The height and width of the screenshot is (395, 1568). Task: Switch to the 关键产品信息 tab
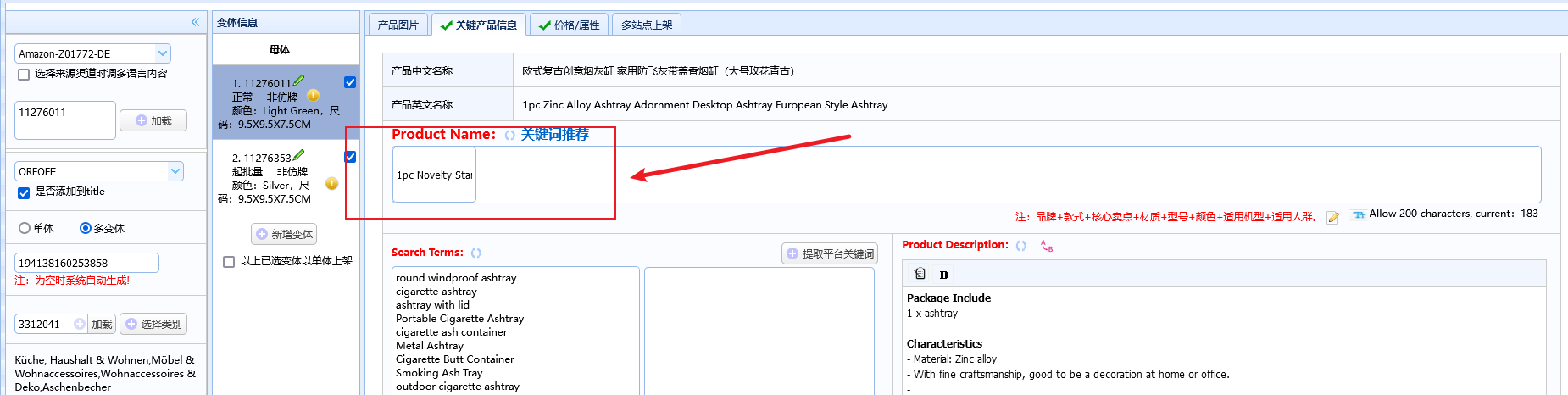click(479, 25)
